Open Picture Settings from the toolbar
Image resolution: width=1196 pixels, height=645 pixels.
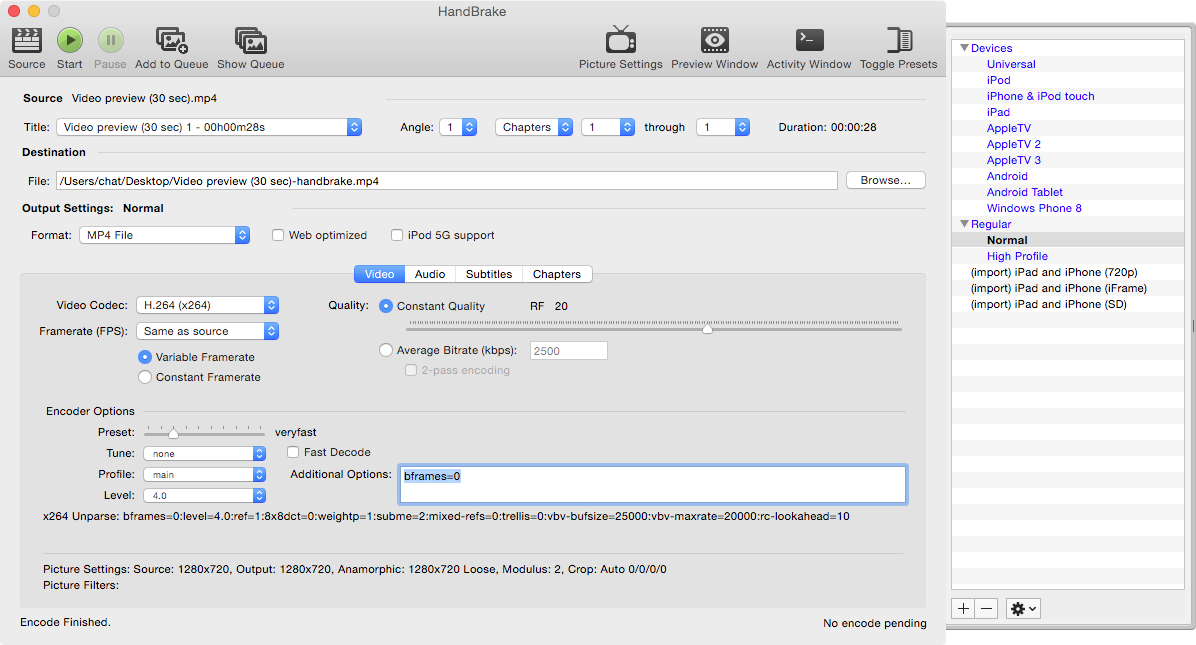620,41
